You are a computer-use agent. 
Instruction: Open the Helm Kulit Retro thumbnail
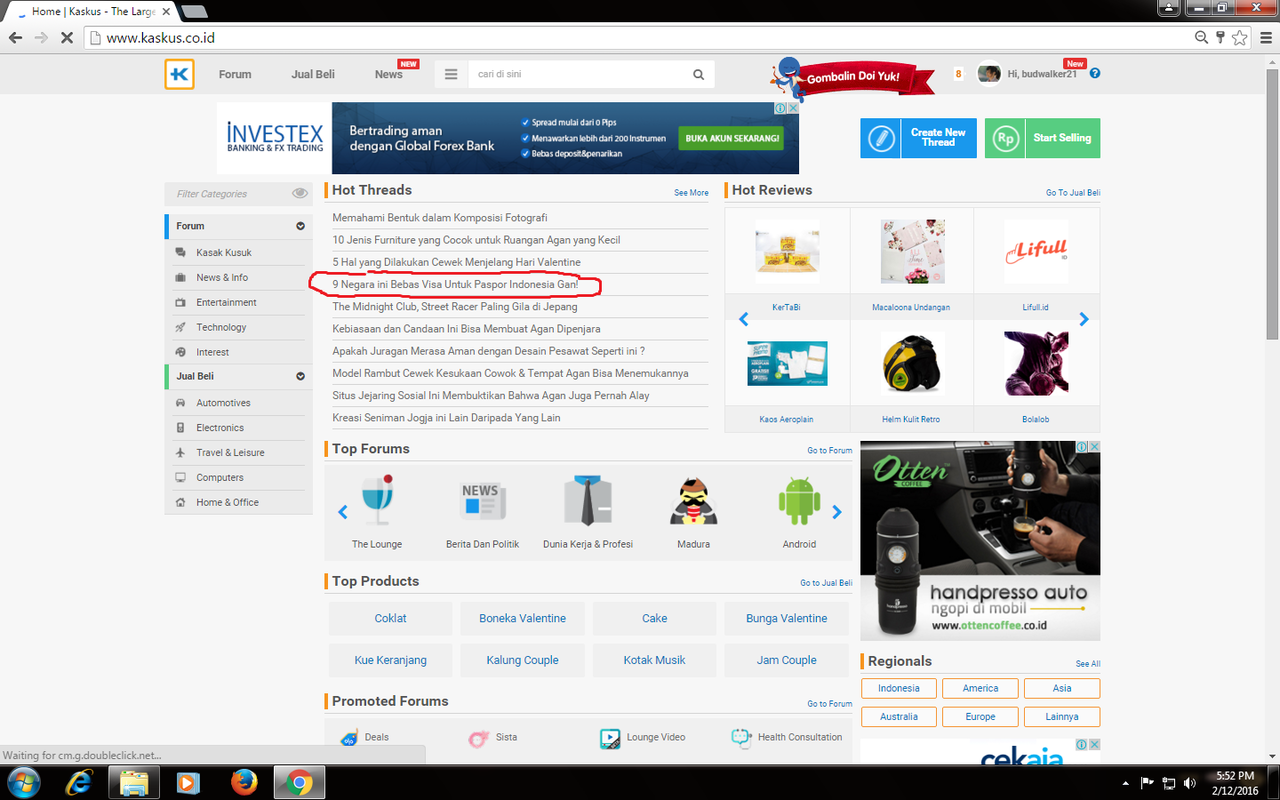pyautogui.click(x=912, y=364)
